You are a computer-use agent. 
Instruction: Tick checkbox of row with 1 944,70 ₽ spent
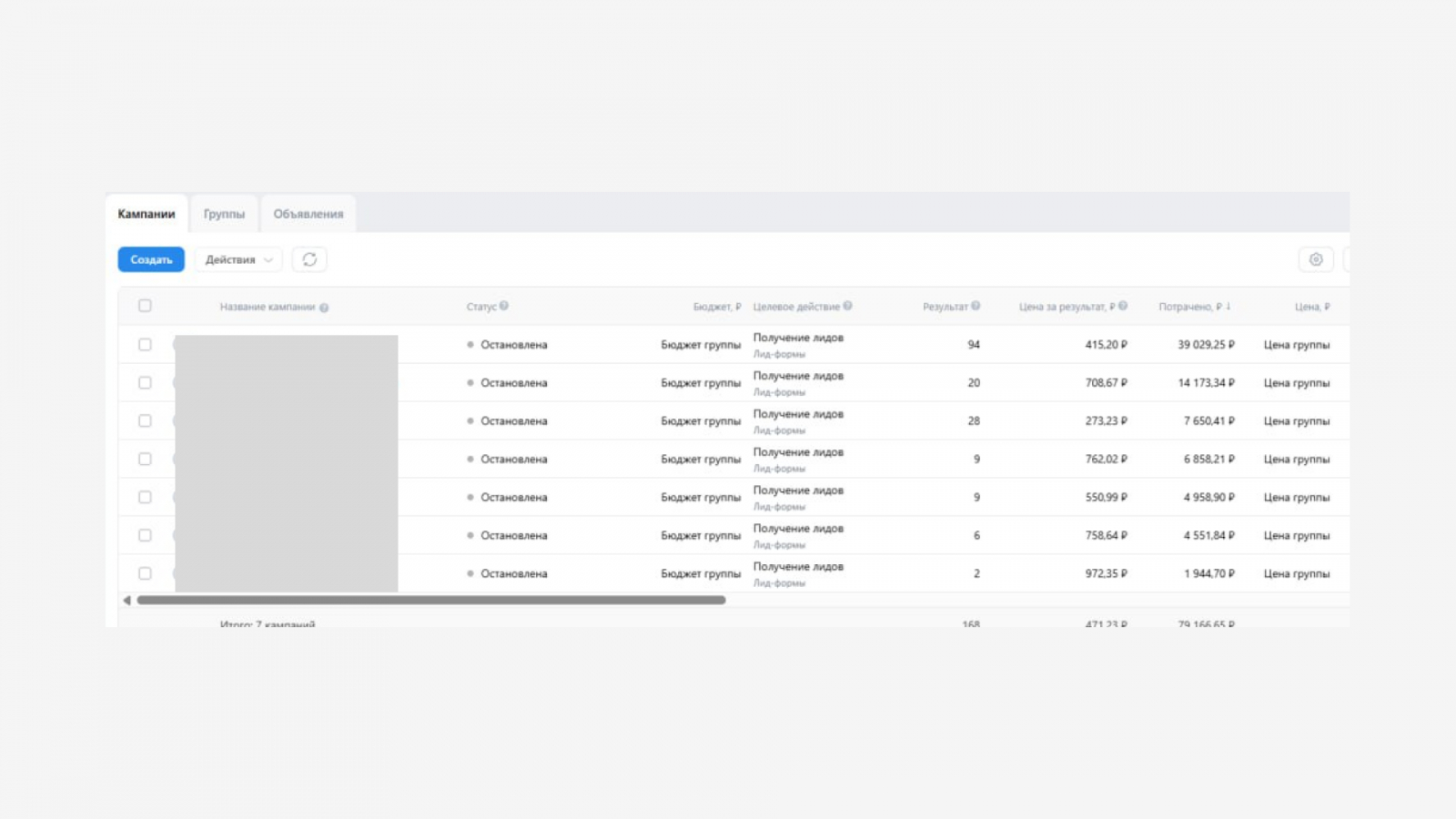click(145, 574)
